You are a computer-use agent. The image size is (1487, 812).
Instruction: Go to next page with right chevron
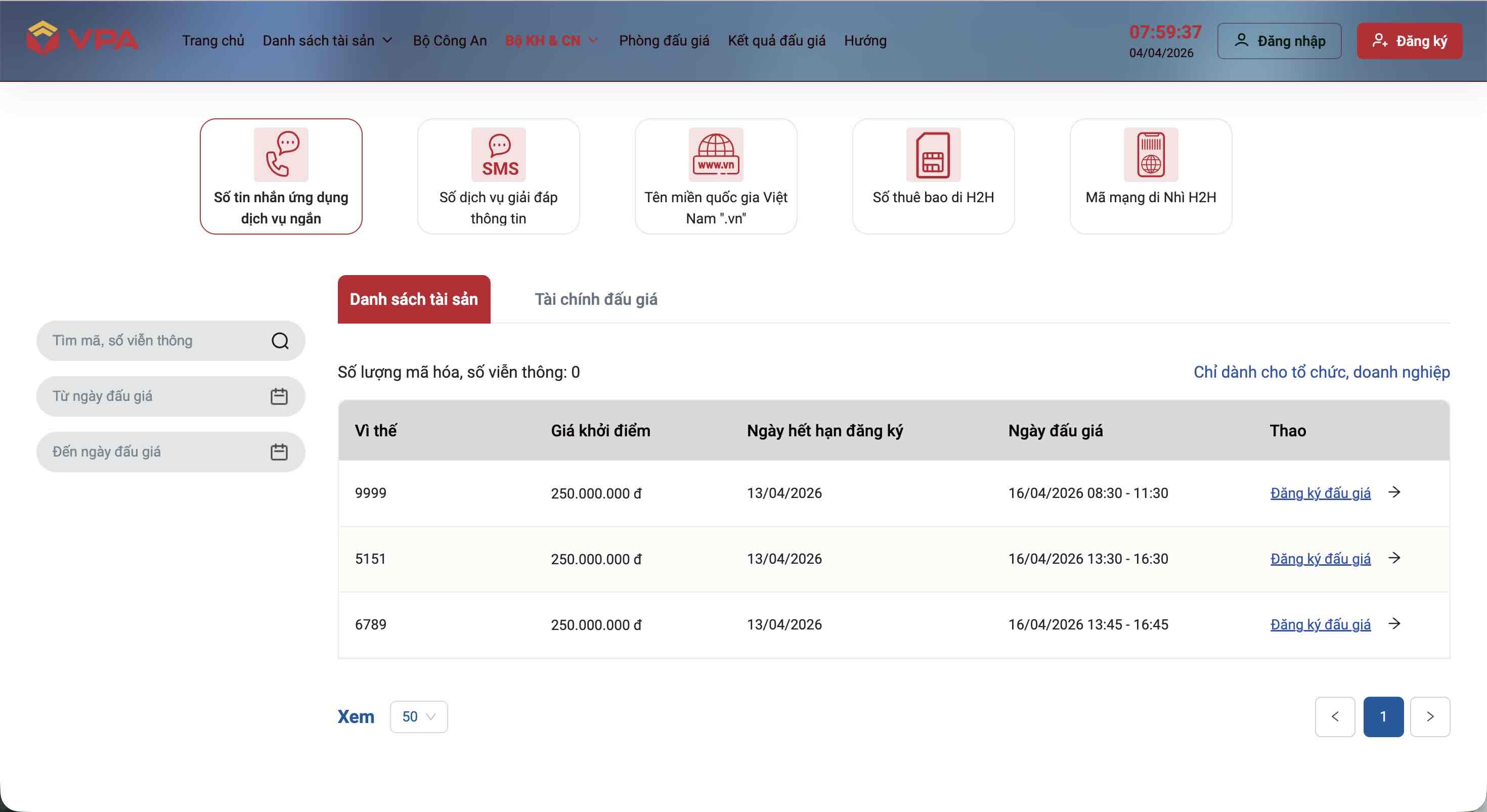(x=1430, y=716)
